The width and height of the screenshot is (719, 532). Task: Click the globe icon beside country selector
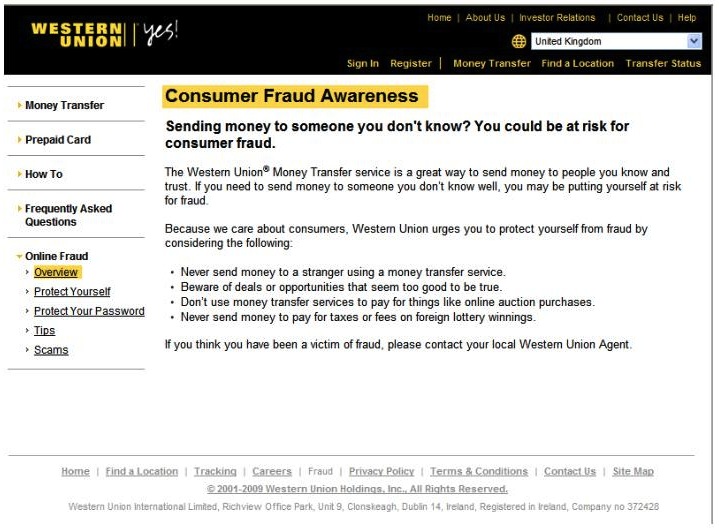[x=519, y=42]
